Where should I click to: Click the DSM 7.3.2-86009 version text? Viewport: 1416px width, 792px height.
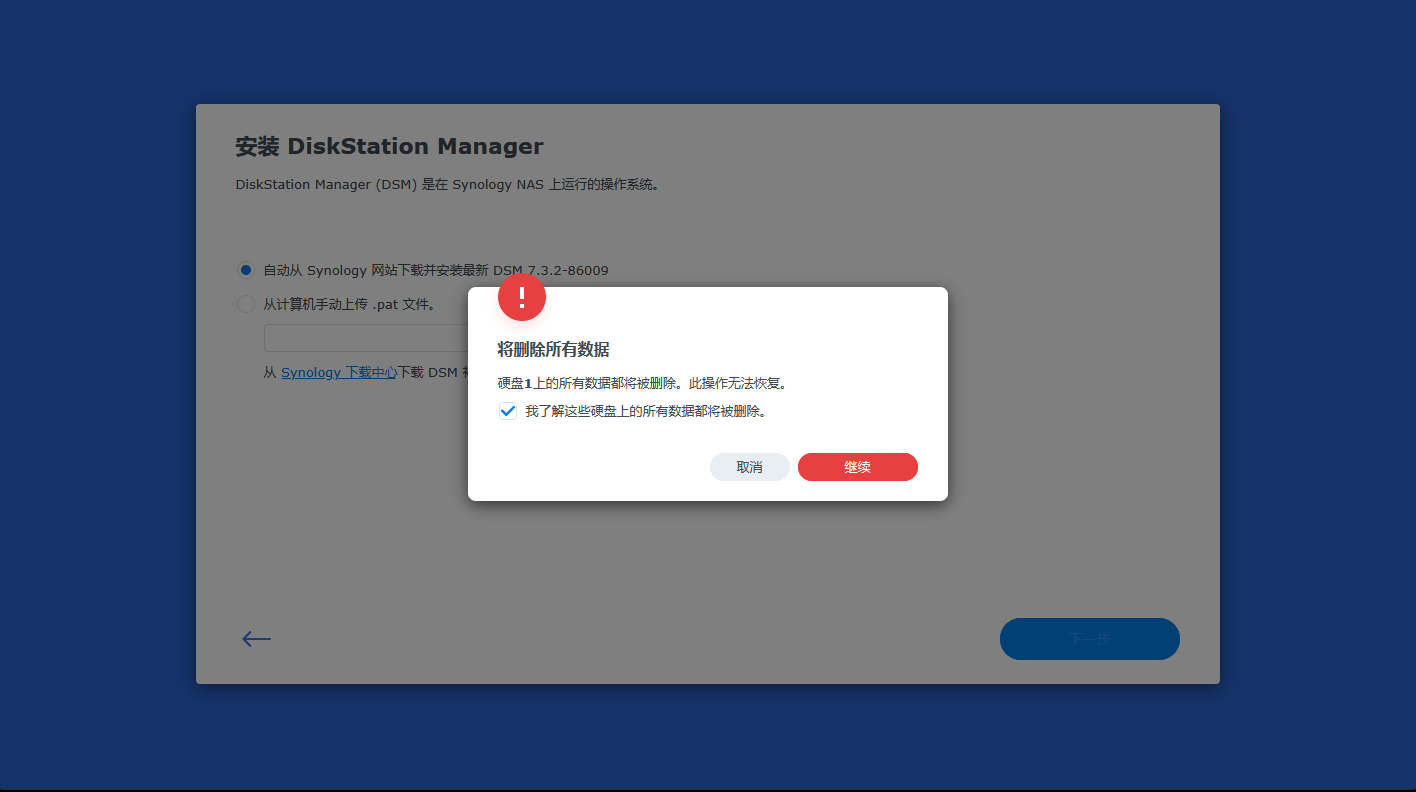click(551, 270)
